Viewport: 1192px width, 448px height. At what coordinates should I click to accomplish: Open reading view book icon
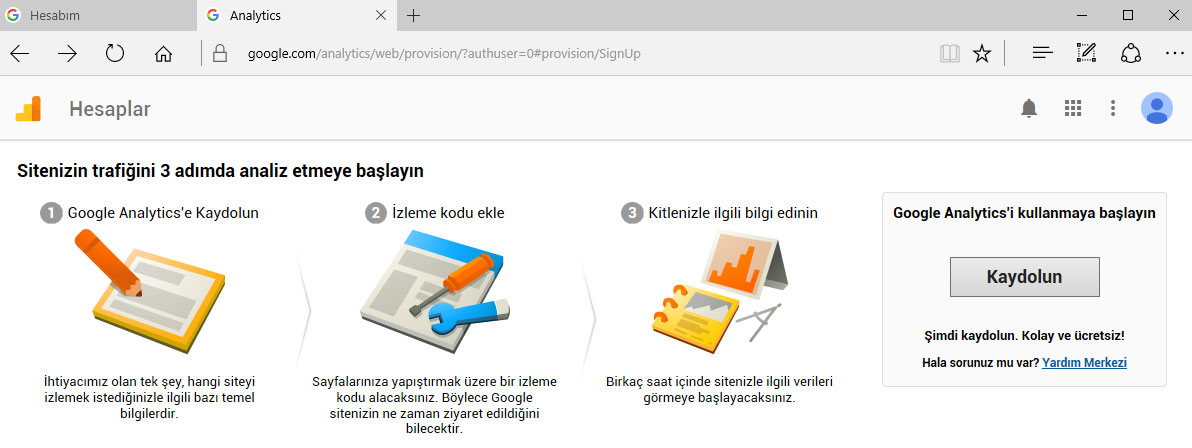click(x=949, y=53)
